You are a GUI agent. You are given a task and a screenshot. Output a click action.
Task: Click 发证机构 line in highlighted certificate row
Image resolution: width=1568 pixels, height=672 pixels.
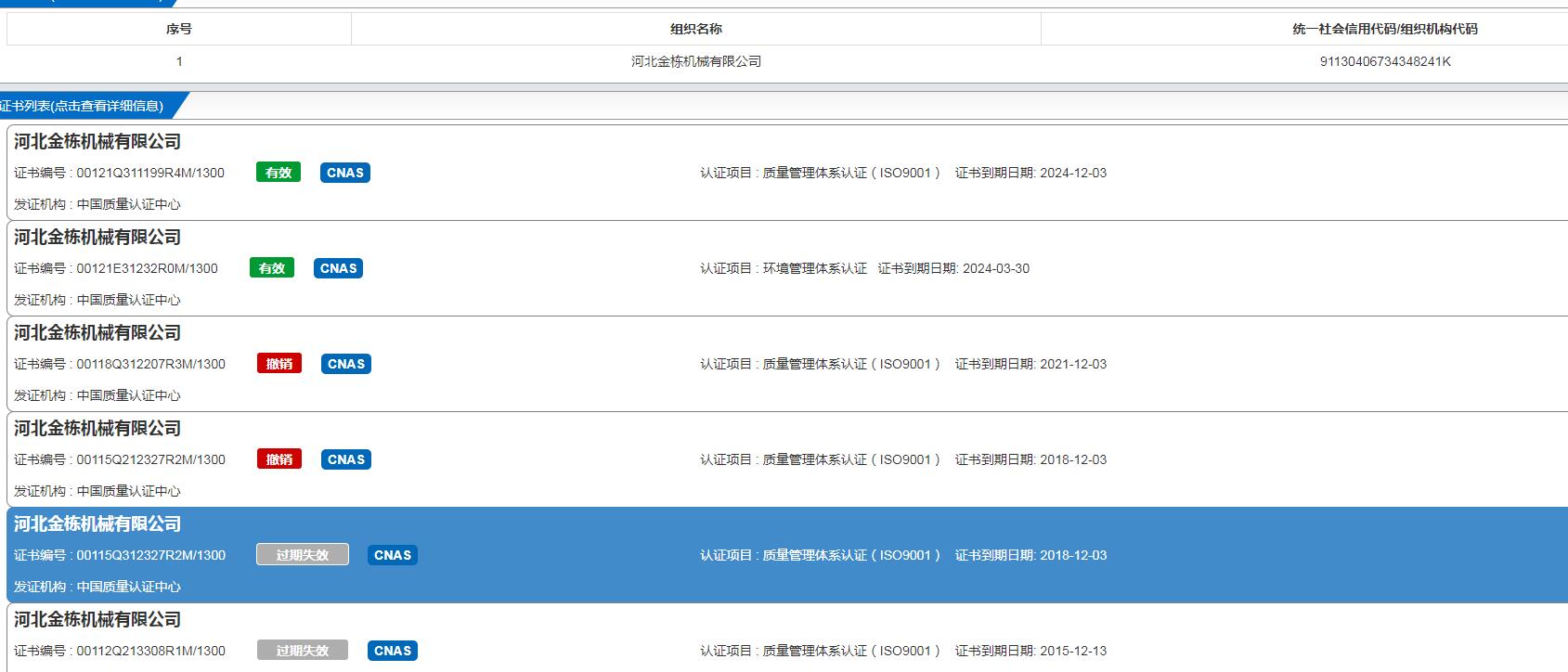[x=97, y=587]
